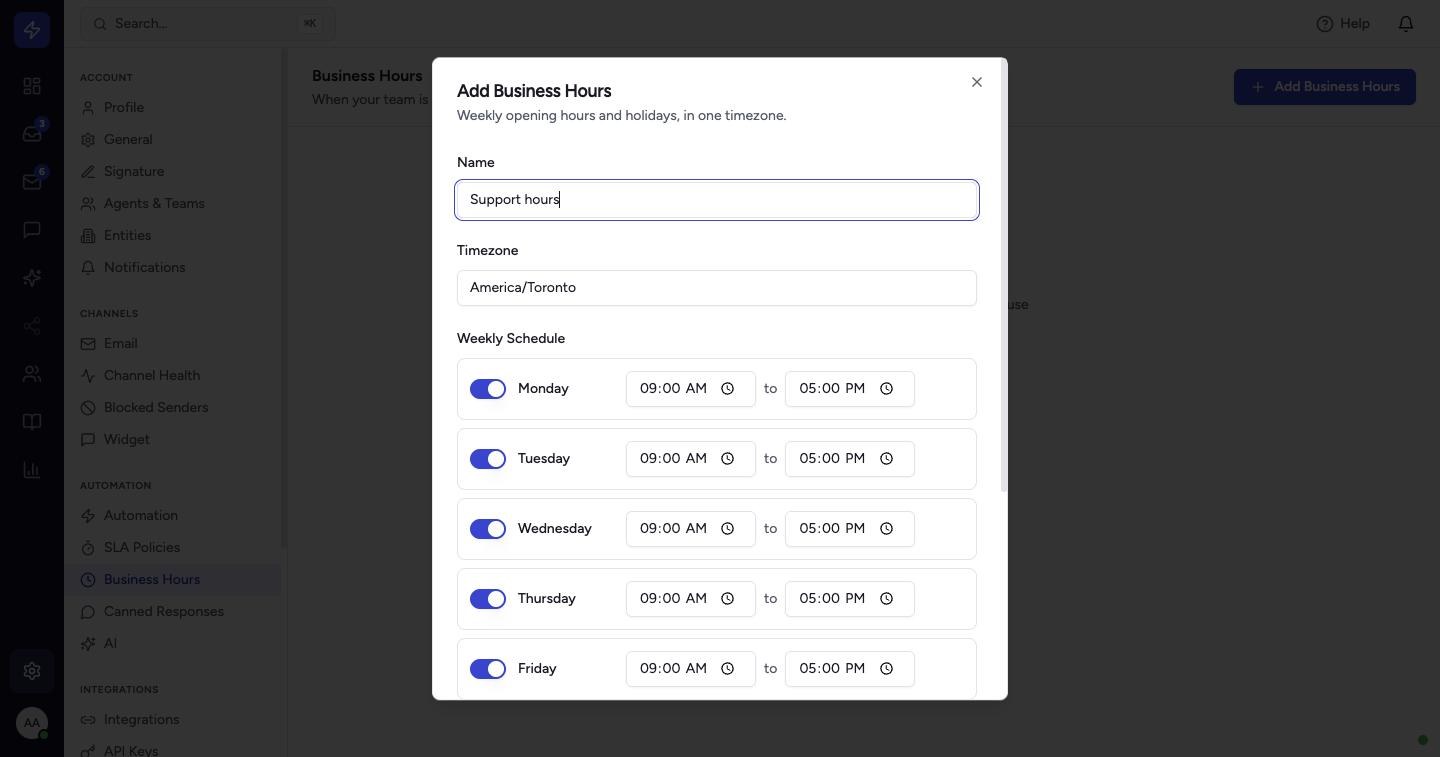
Task: Switch off the Thursday toggle
Action: 488,599
